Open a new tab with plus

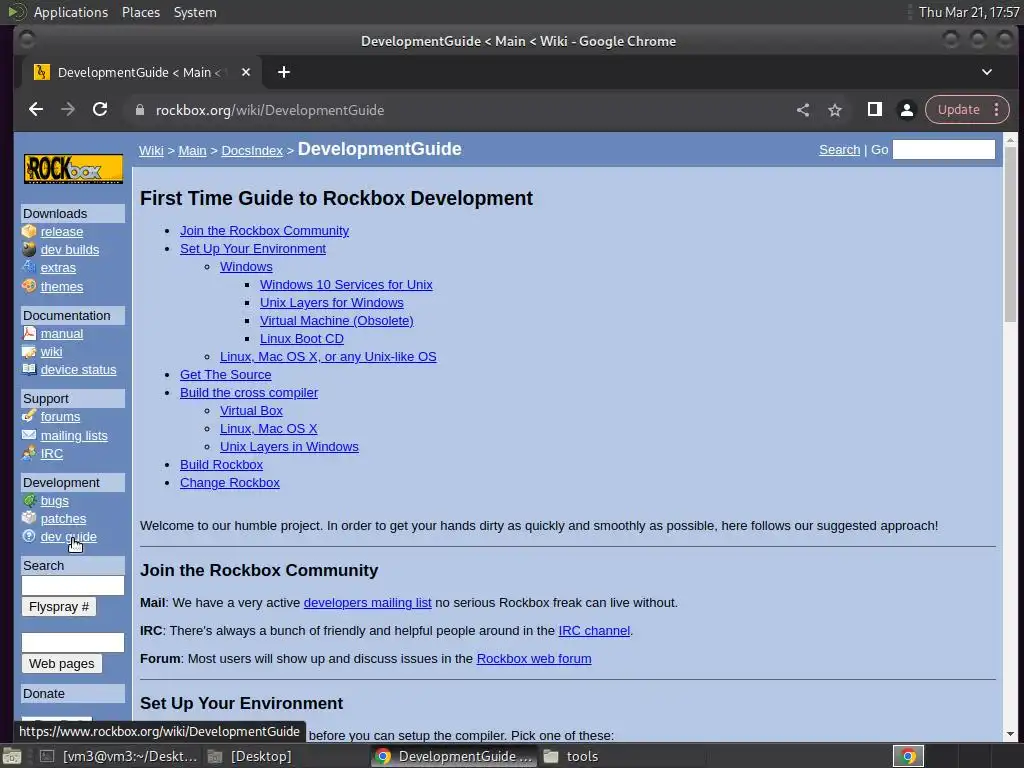[x=283, y=72]
